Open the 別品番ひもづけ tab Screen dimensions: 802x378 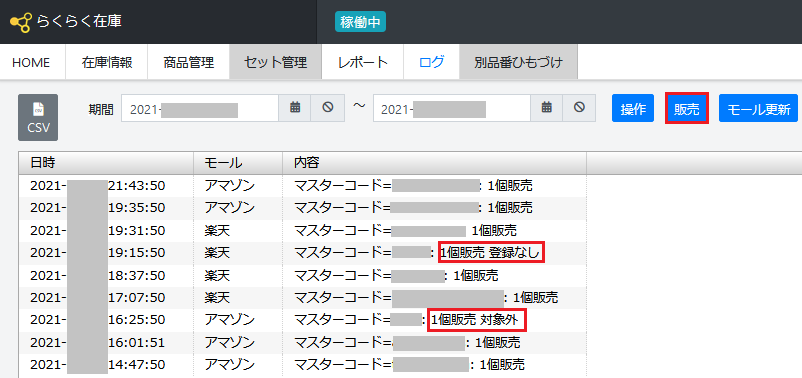(x=518, y=62)
